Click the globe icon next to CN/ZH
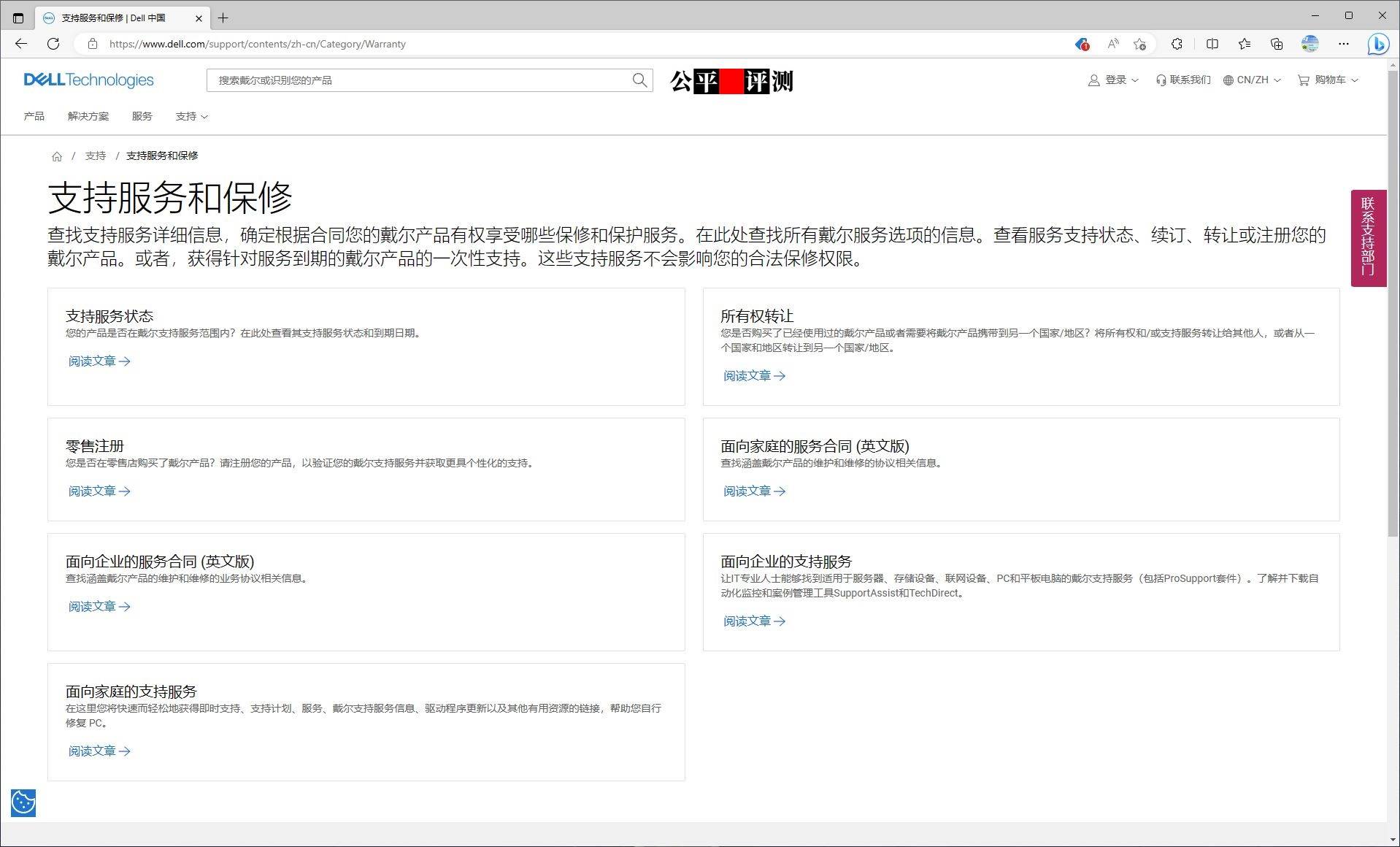This screenshot has height=847, width=1400. point(1229,80)
